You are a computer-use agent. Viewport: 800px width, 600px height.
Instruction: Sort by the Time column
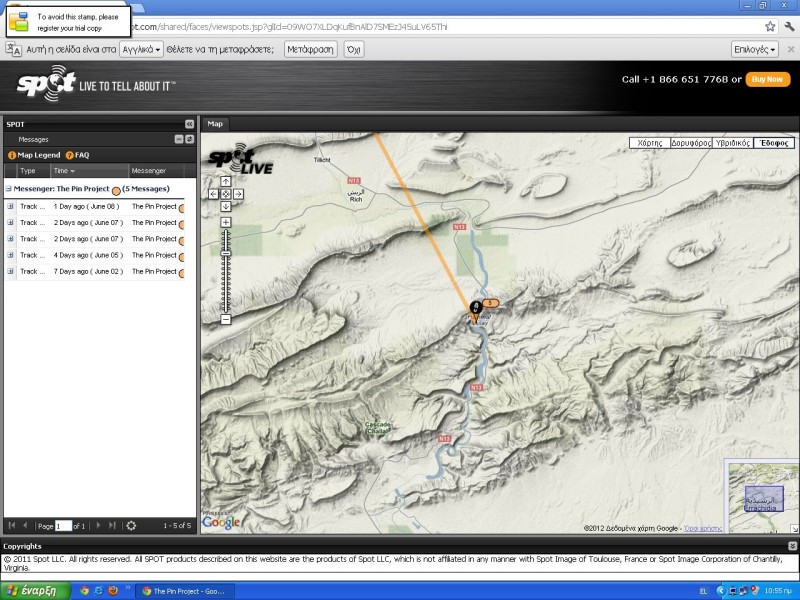pyautogui.click(x=89, y=171)
